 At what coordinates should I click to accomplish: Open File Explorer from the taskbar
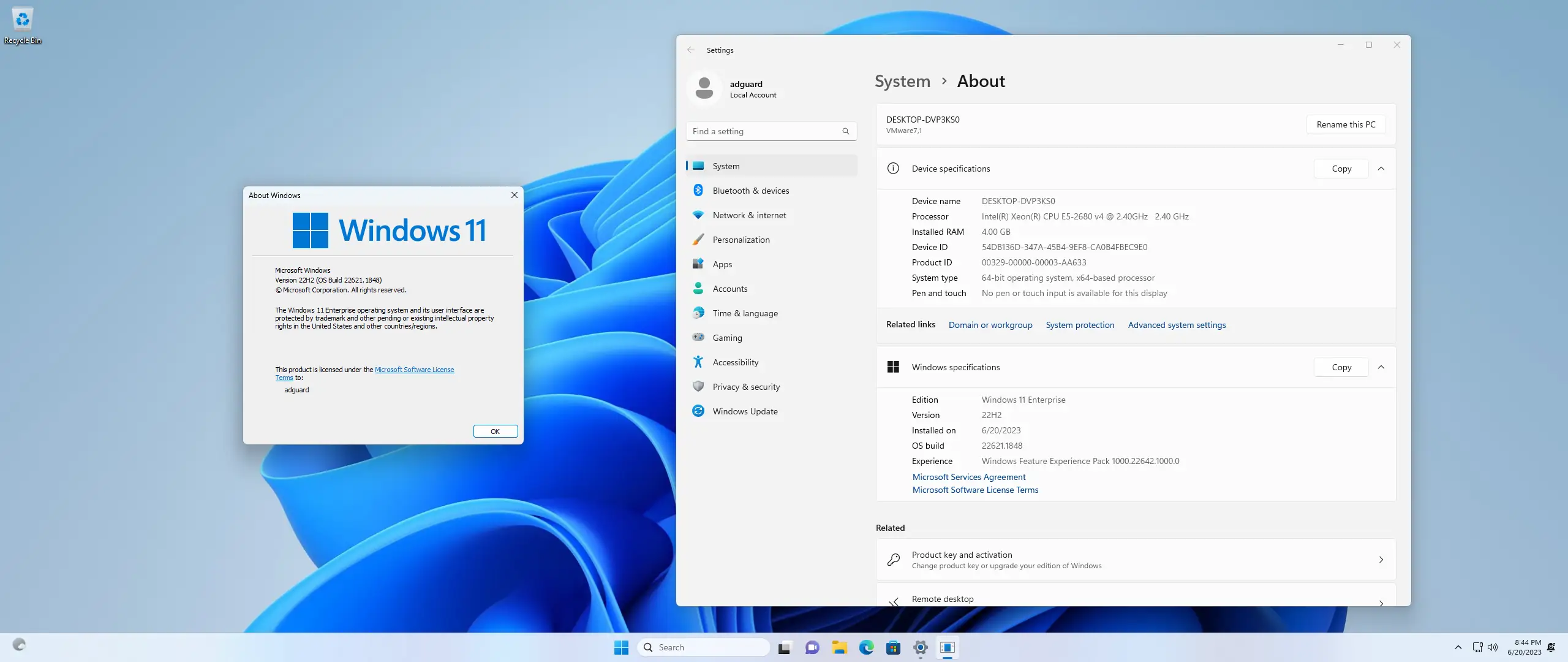839,647
